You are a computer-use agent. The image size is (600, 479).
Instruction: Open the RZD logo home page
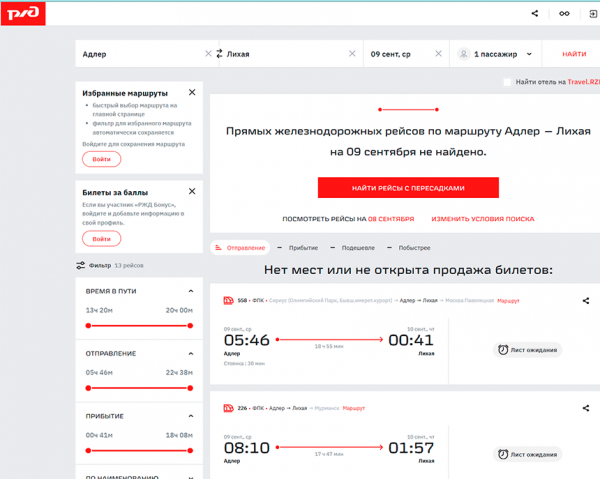pos(23,13)
